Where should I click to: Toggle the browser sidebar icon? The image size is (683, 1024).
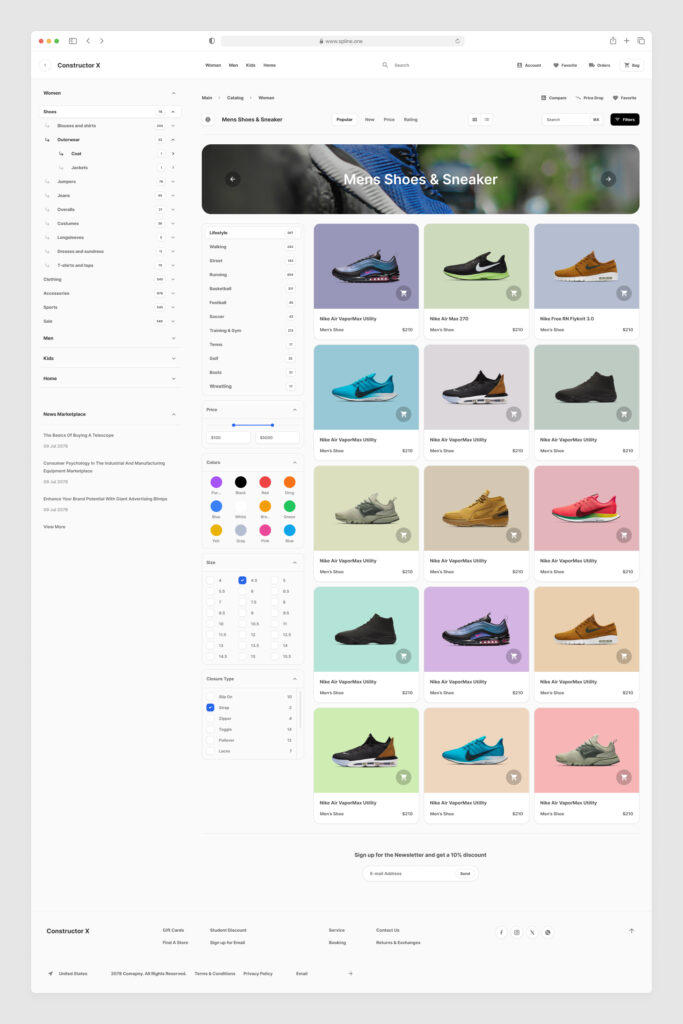pyautogui.click(x=72, y=40)
